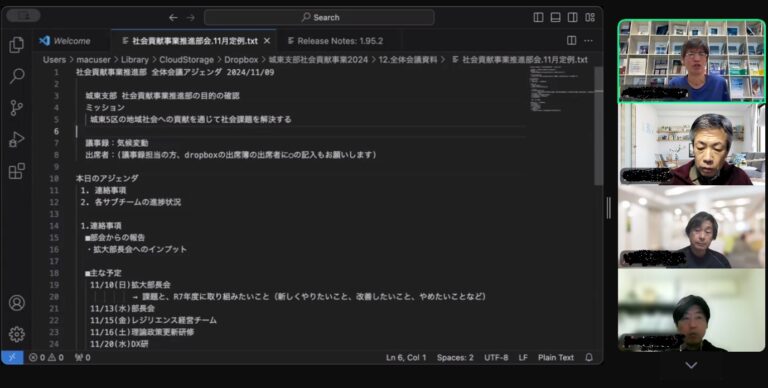The width and height of the screenshot is (768, 388).
Task: Click line number 6 in gutter
Action: point(56,131)
